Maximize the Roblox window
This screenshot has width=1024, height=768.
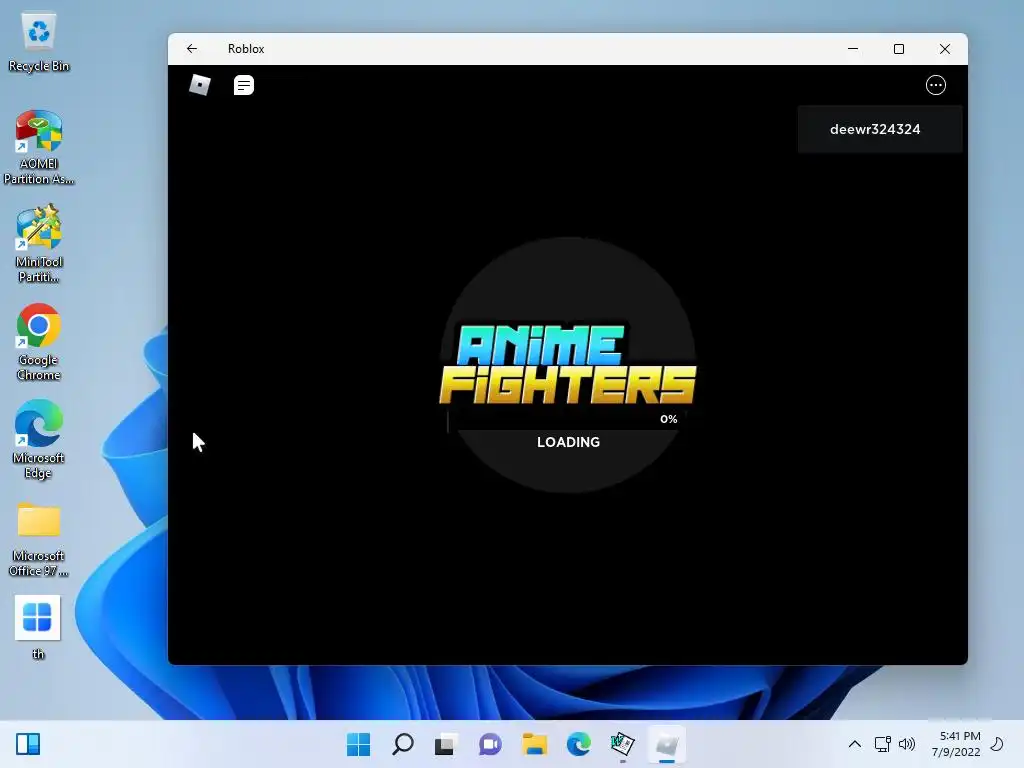coord(899,49)
